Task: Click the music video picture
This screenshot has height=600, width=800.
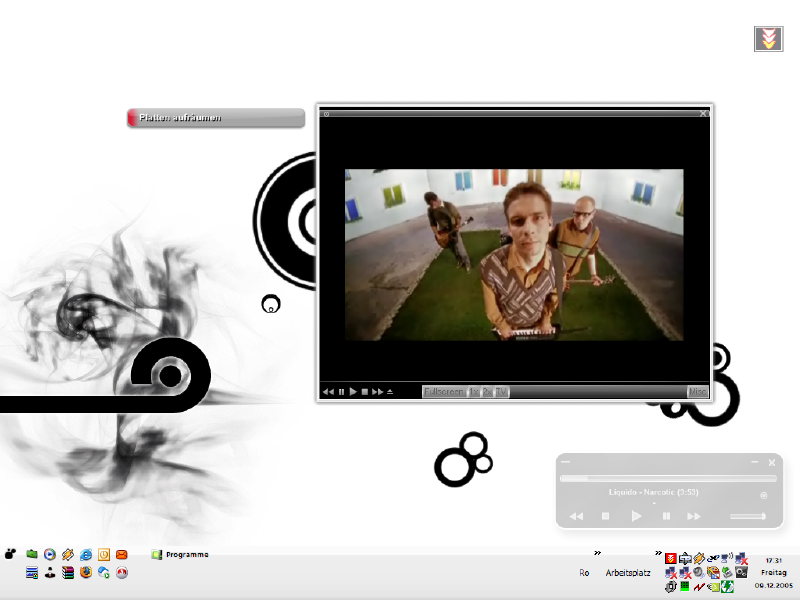Action: tap(514, 255)
